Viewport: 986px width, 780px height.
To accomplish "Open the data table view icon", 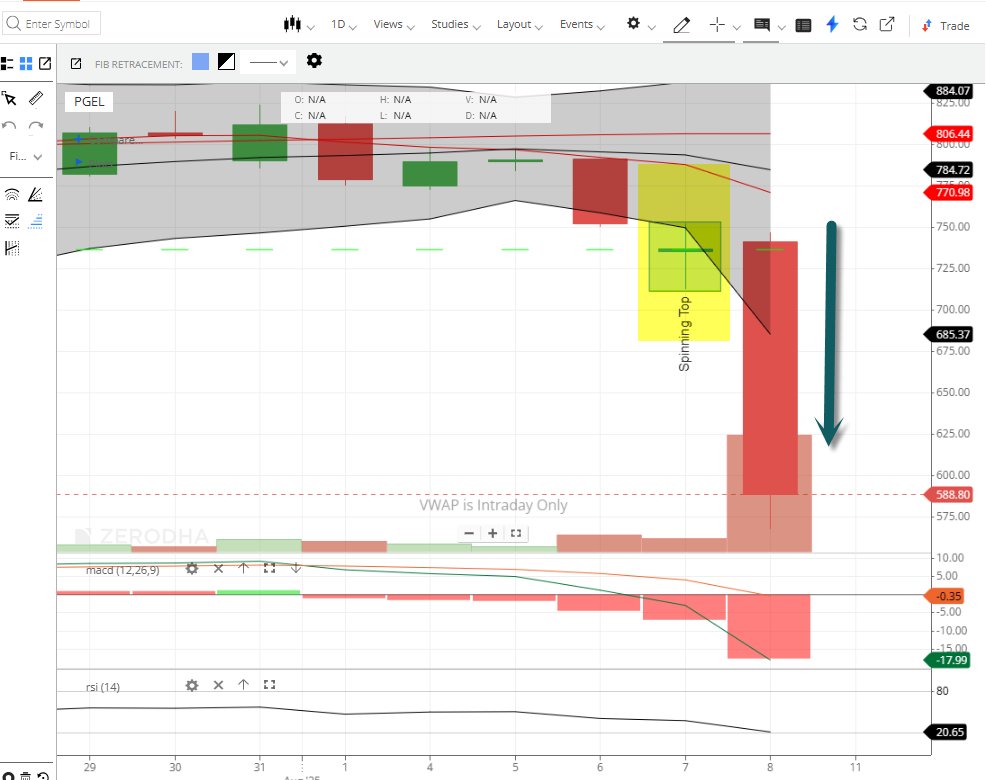I will [x=803, y=25].
